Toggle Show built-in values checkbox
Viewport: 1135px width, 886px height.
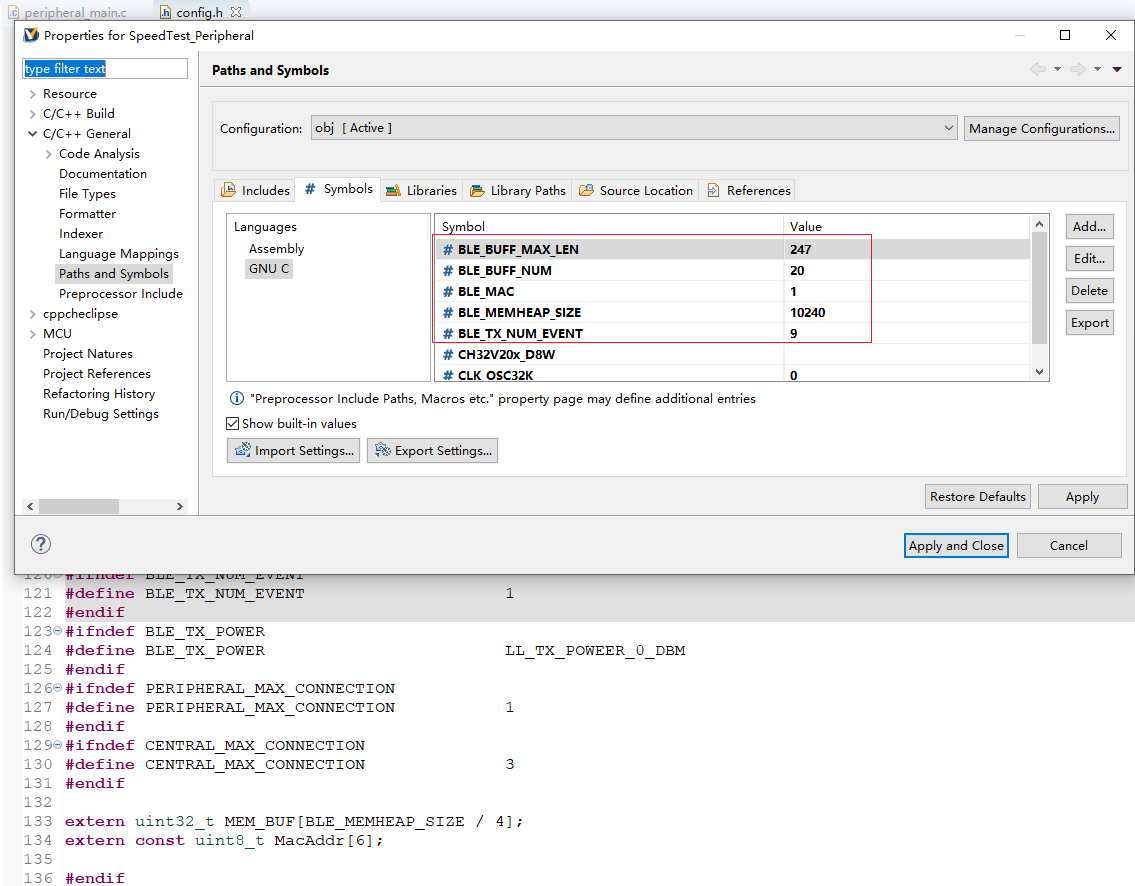tap(233, 424)
